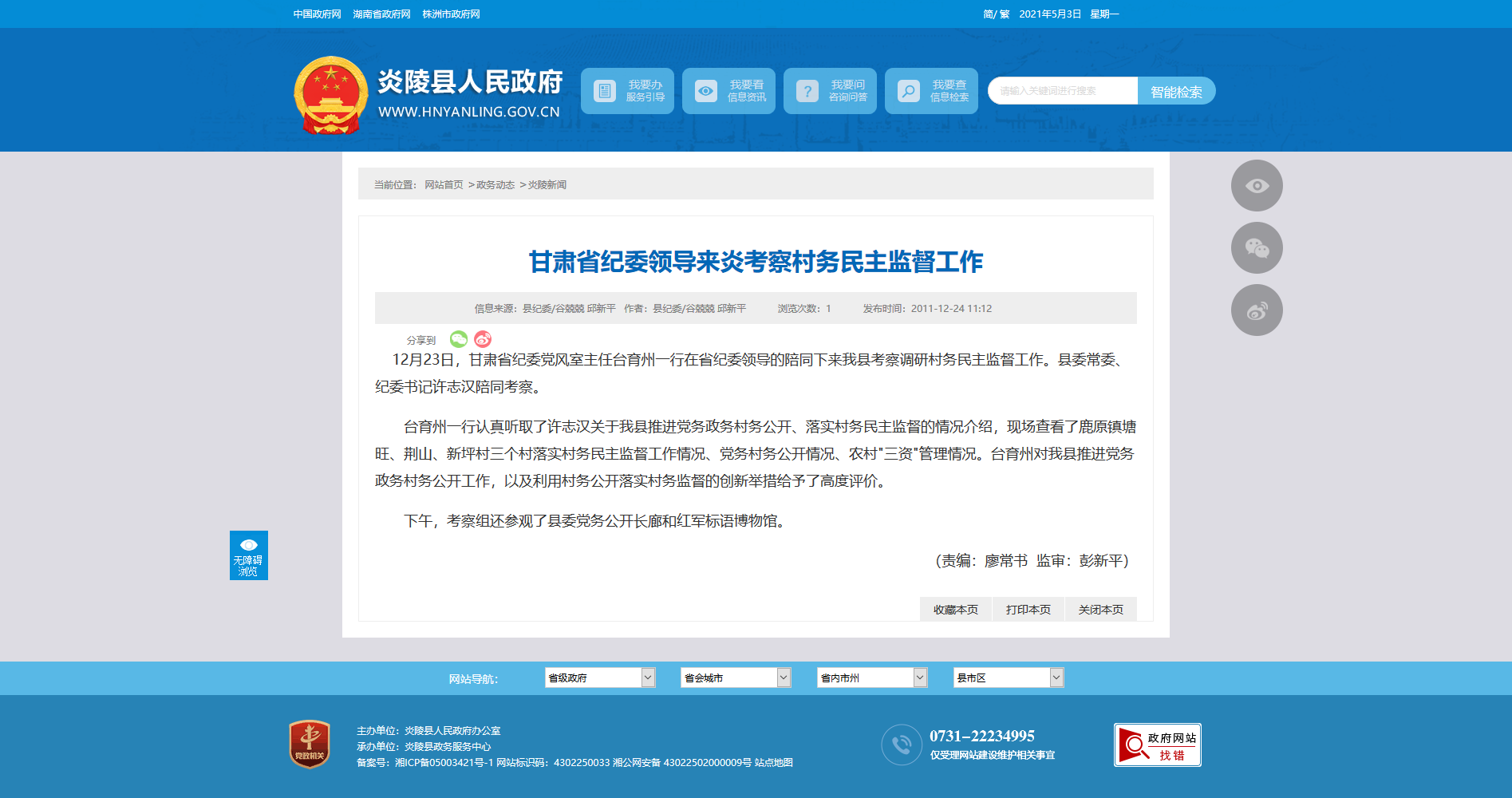
Task: Click the green WeChat share icon
Action: click(458, 339)
